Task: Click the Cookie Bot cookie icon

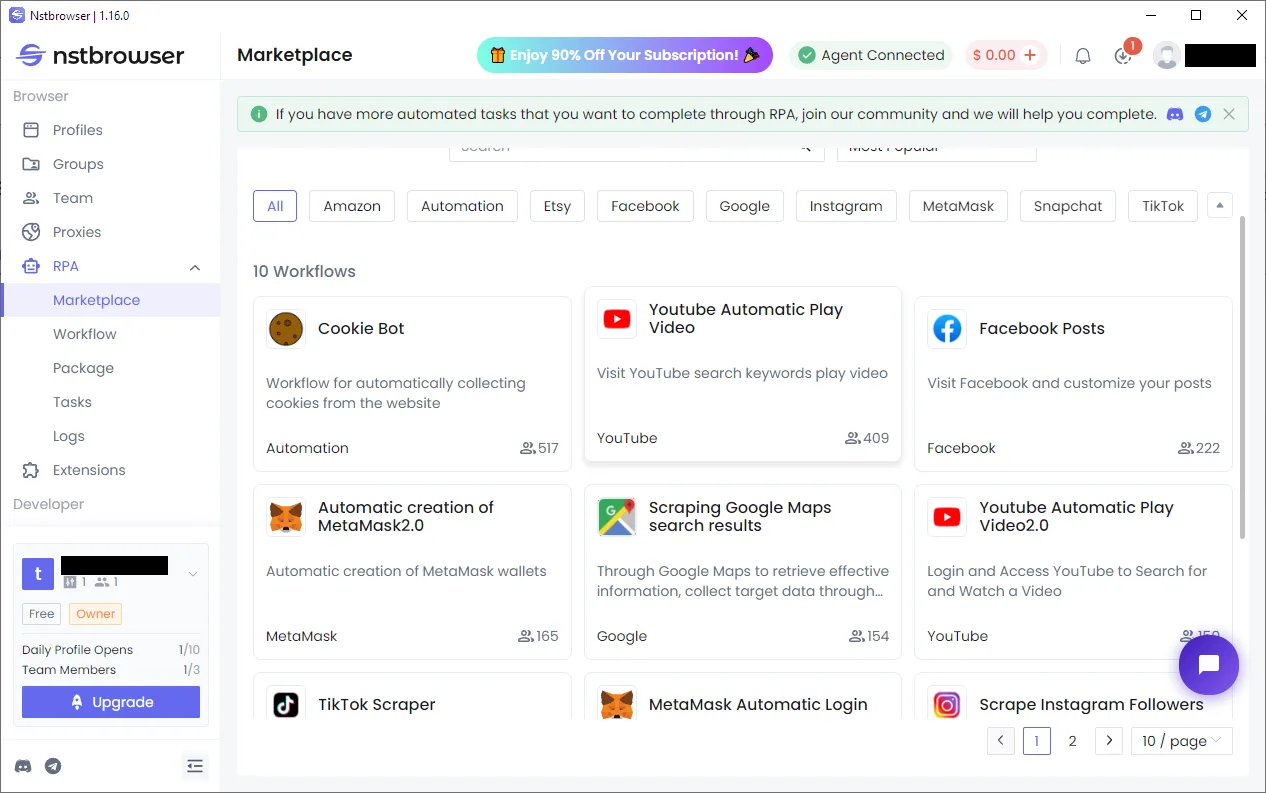Action: (x=286, y=329)
